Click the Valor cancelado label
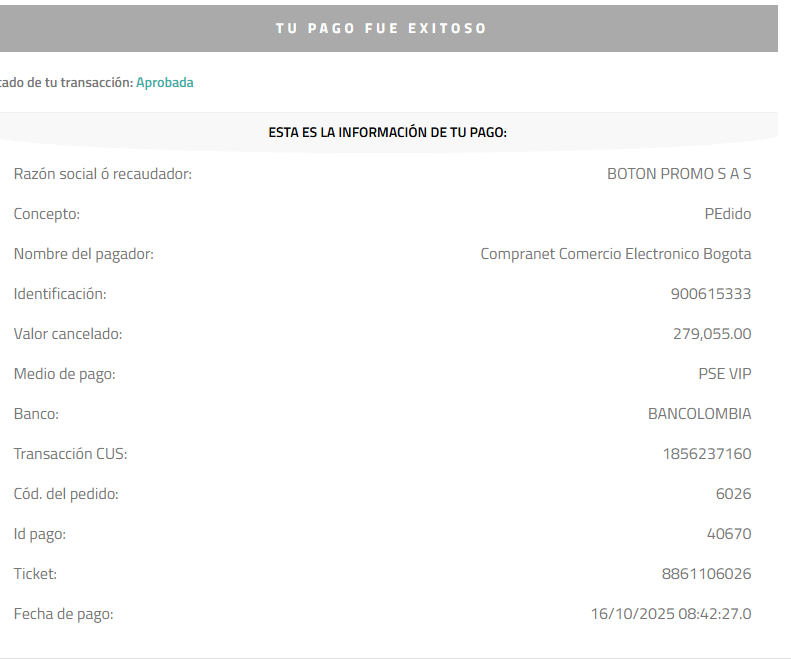Image resolution: width=791 pixels, height=659 pixels. (x=68, y=334)
